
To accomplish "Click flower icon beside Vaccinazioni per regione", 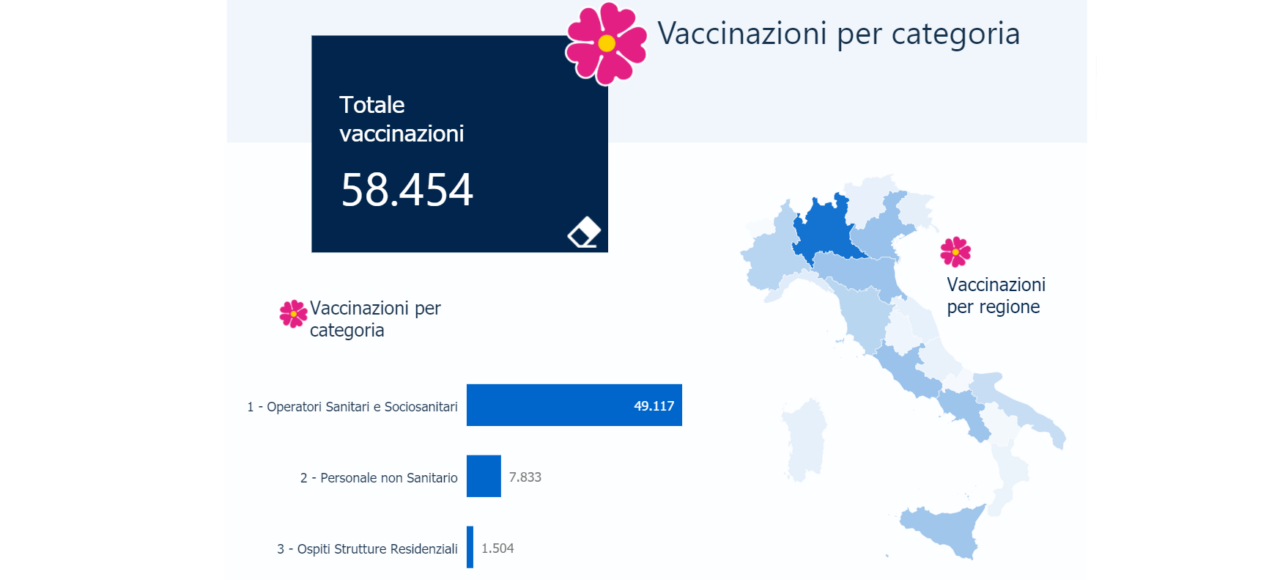I will (x=955, y=251).
